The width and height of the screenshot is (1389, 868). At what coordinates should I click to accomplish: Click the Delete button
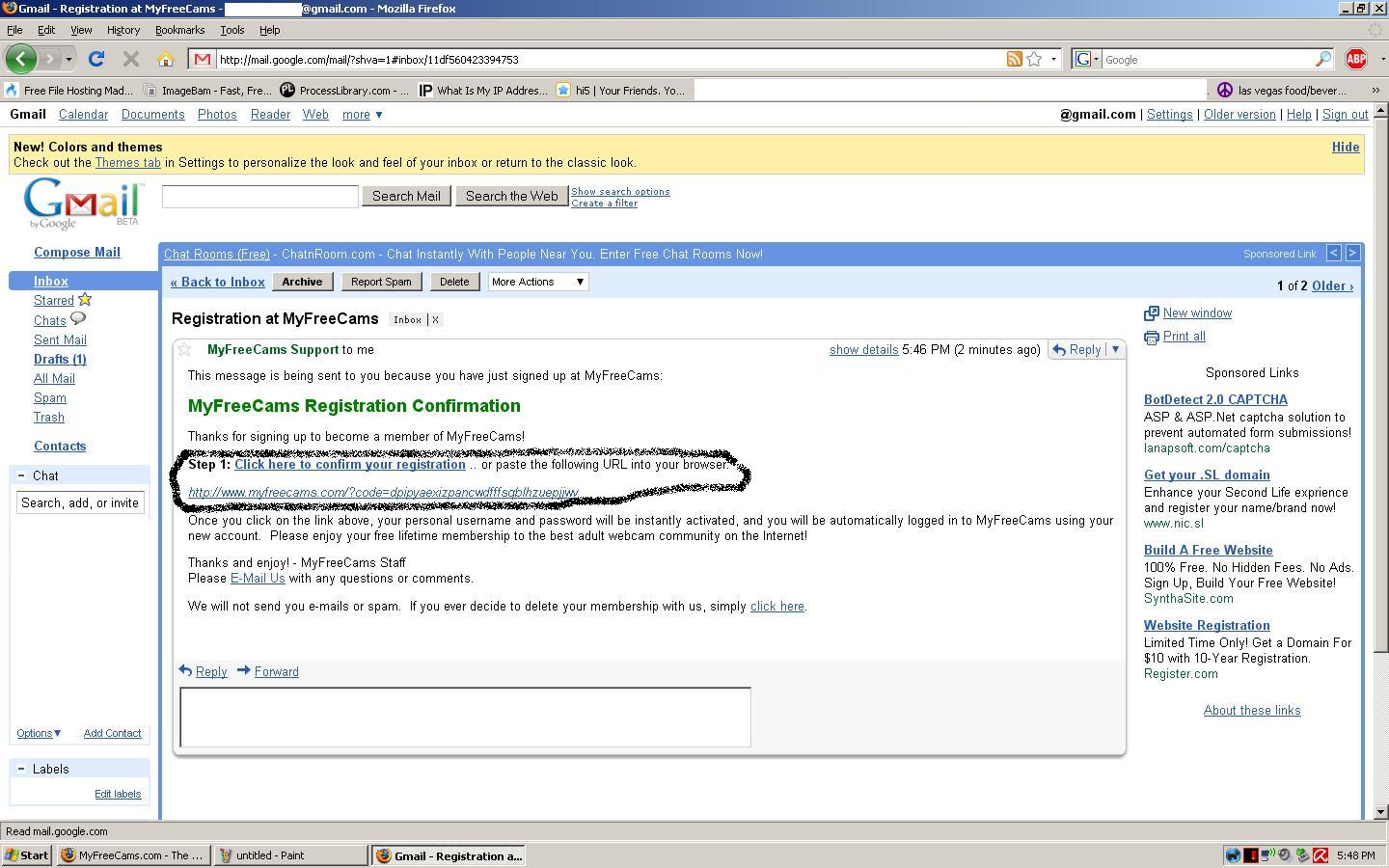(454, 282)
